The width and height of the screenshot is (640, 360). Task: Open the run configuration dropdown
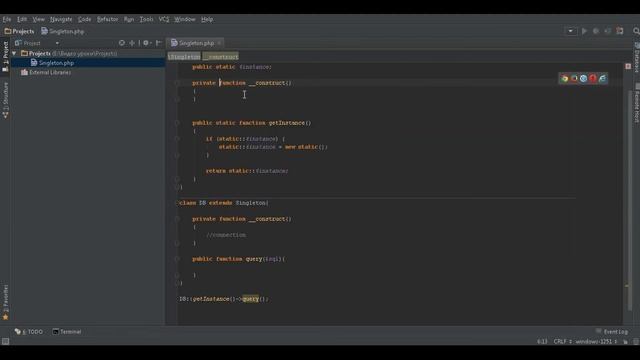tap(571, 31)
